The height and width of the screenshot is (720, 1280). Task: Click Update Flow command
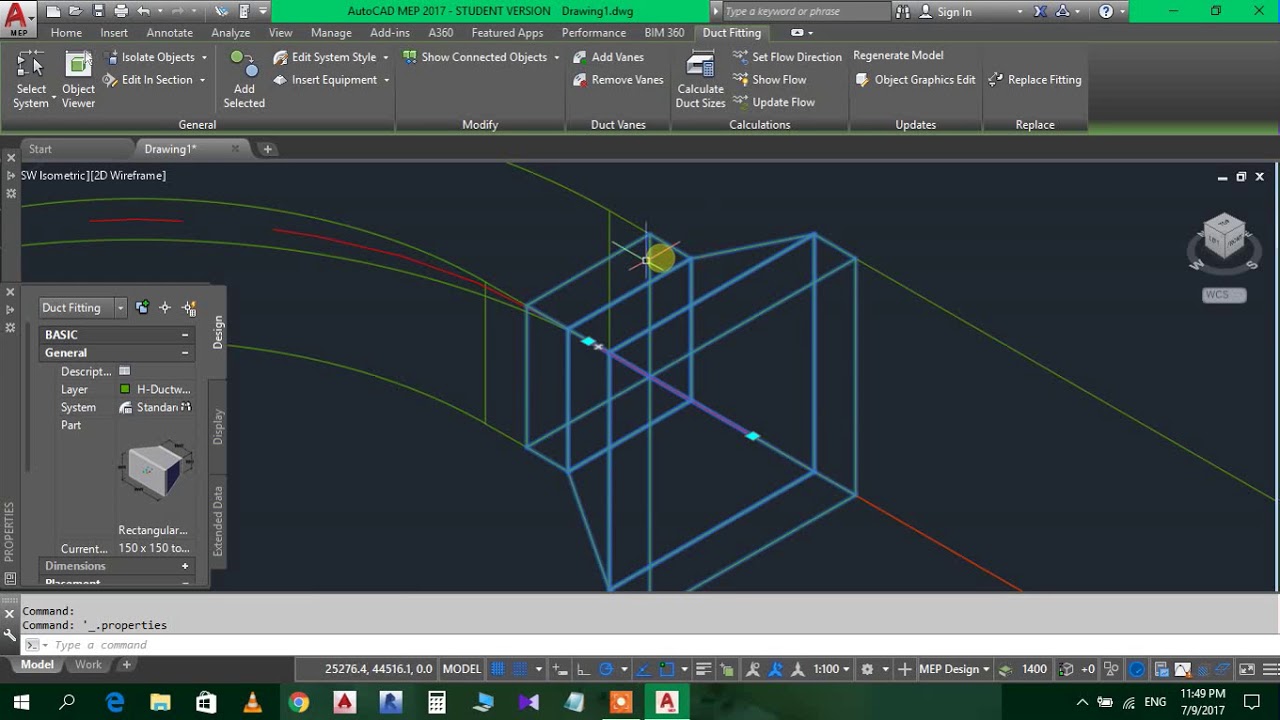pyautogui.click(x=774, y=102)
